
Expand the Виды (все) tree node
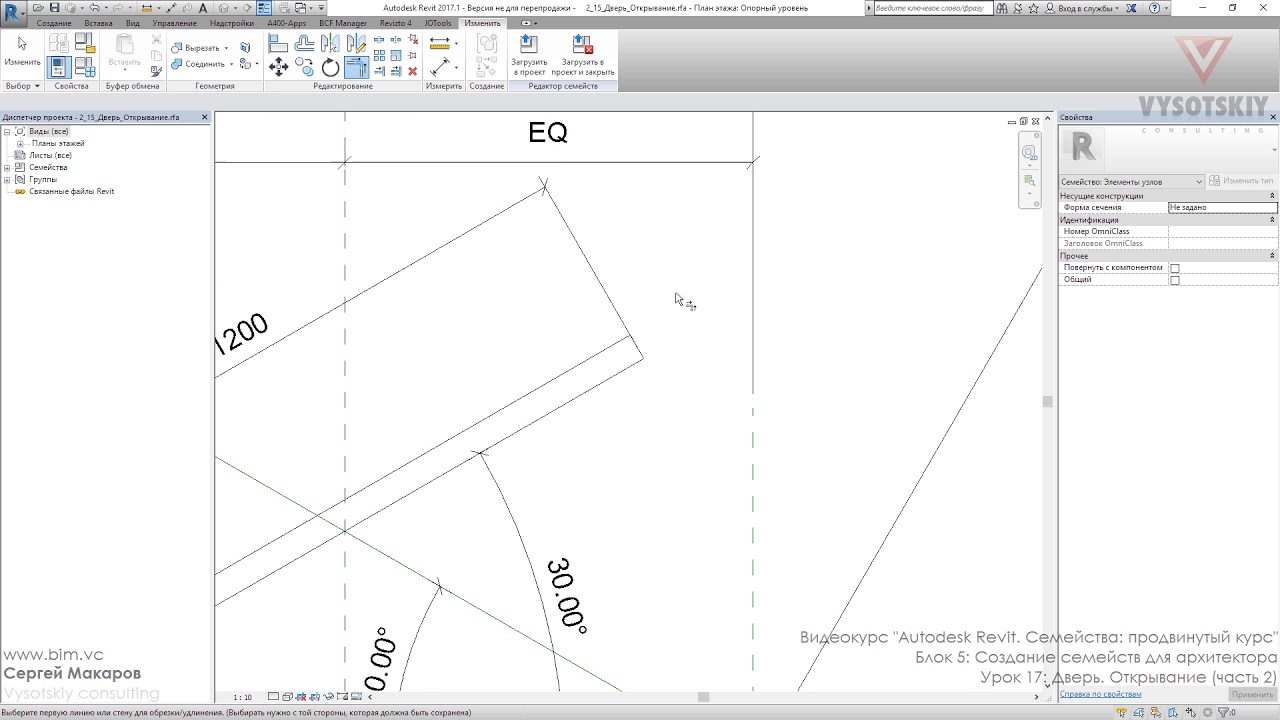tap(7, 131)
